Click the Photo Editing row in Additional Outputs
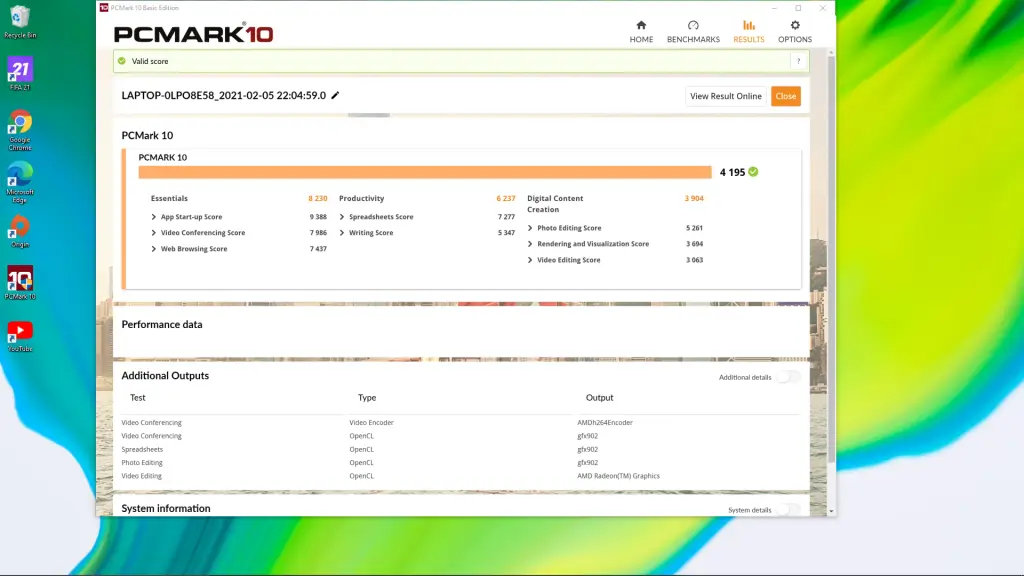 click(461, 462)
